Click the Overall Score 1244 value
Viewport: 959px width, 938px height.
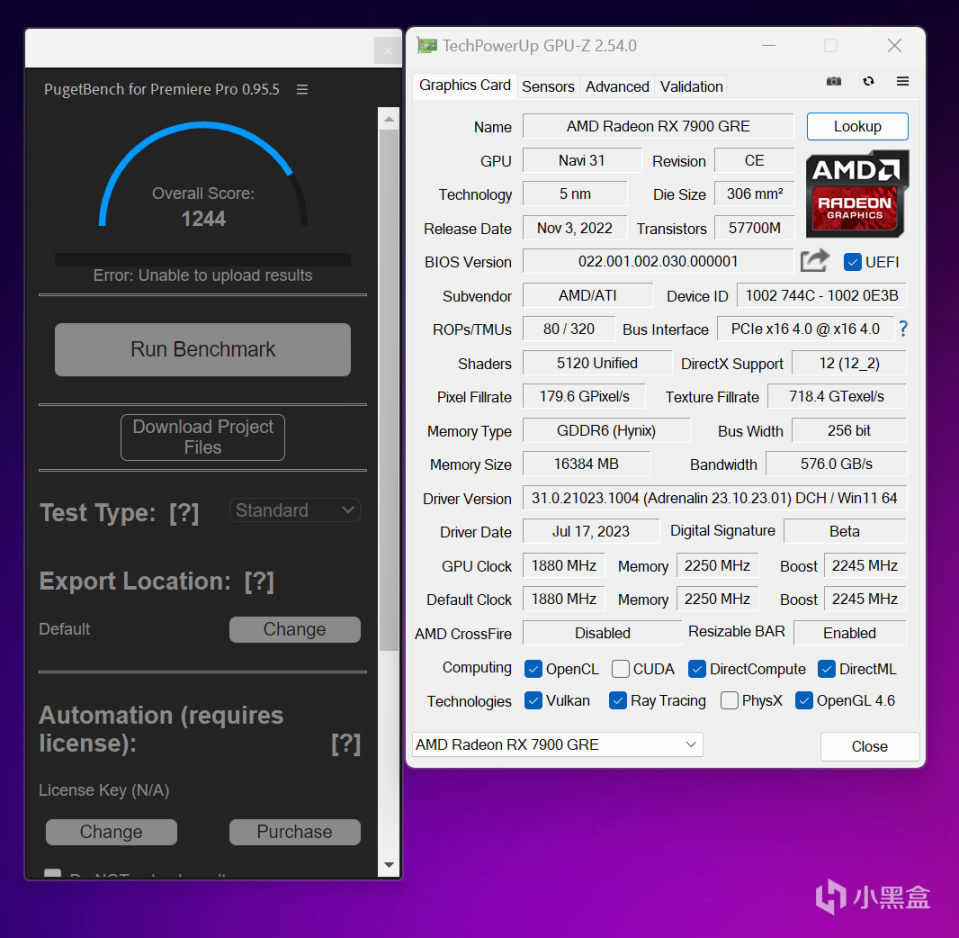pyautogui.click(x=203, y=219)
